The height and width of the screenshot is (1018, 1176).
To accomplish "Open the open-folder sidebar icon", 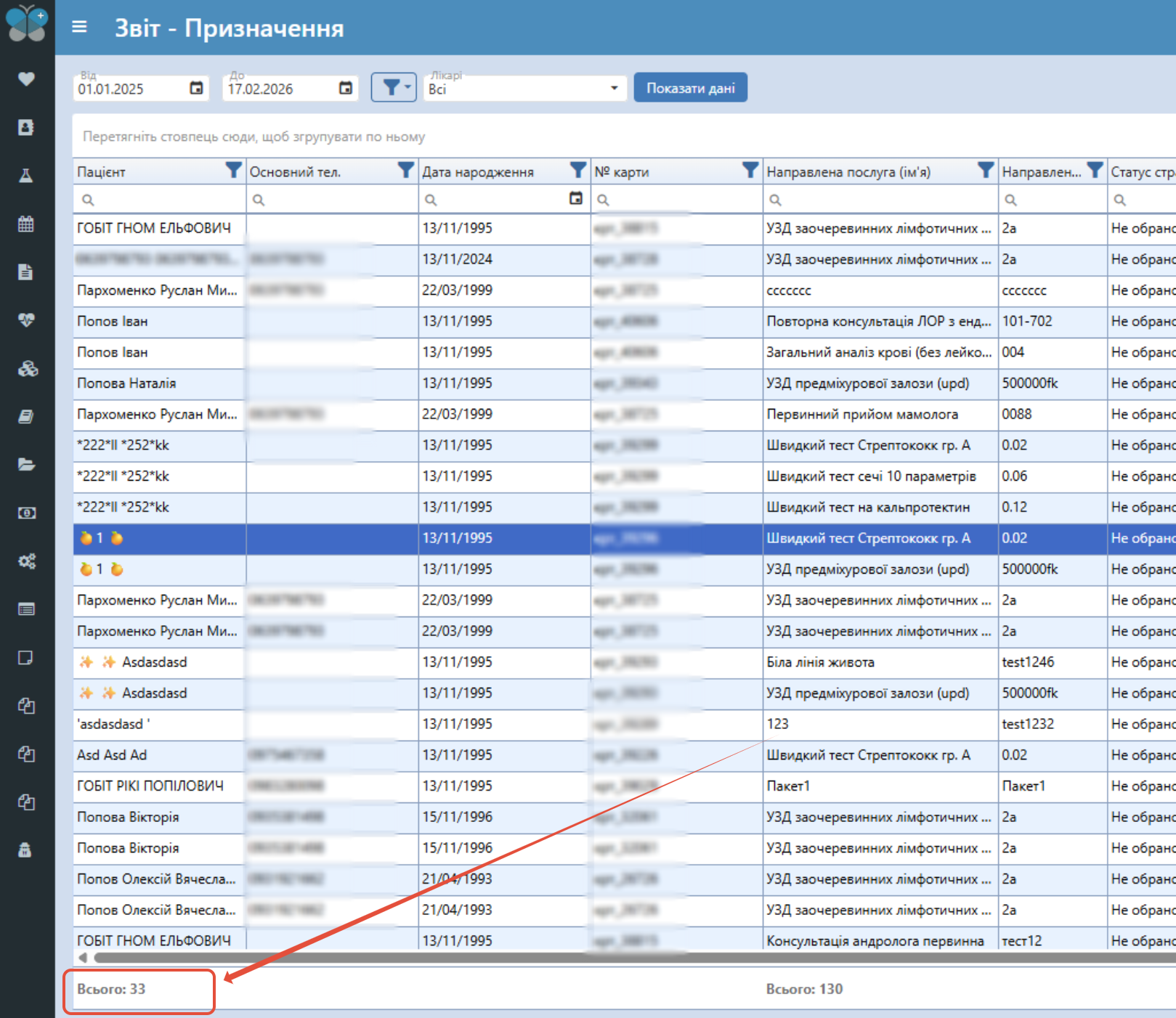I will click(26, 465).
